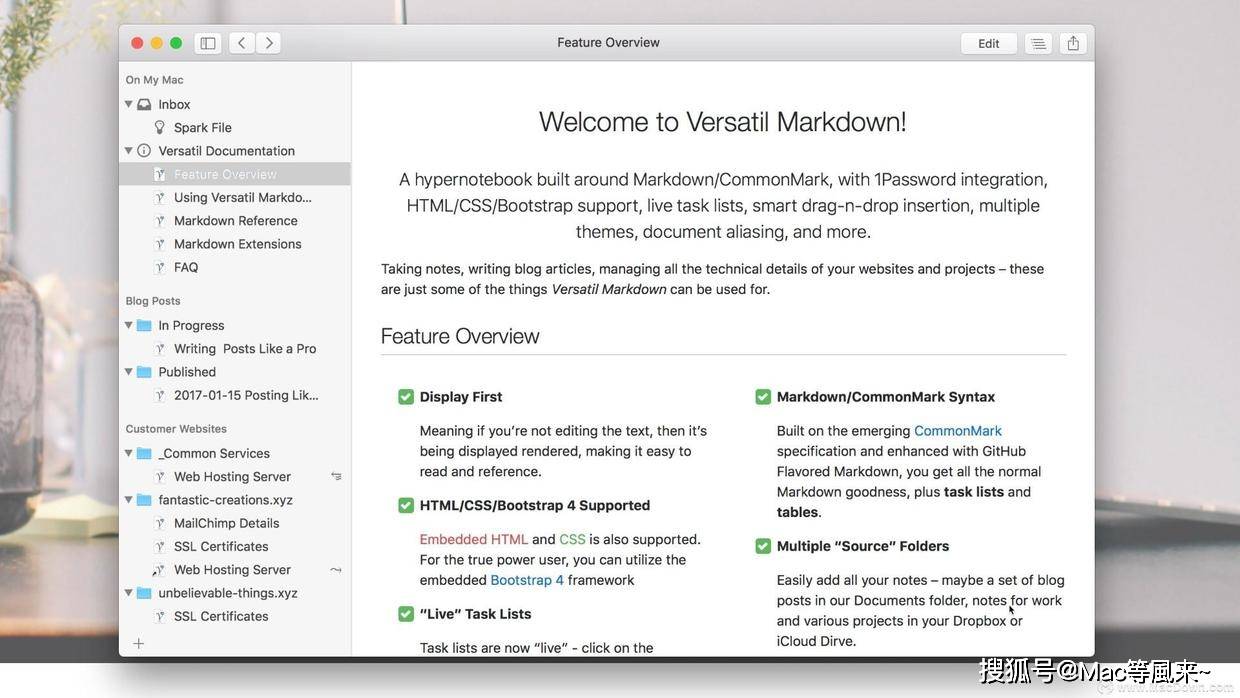1240x698 pixels.
Task: Click the Edit button
Action: point(989,43)
